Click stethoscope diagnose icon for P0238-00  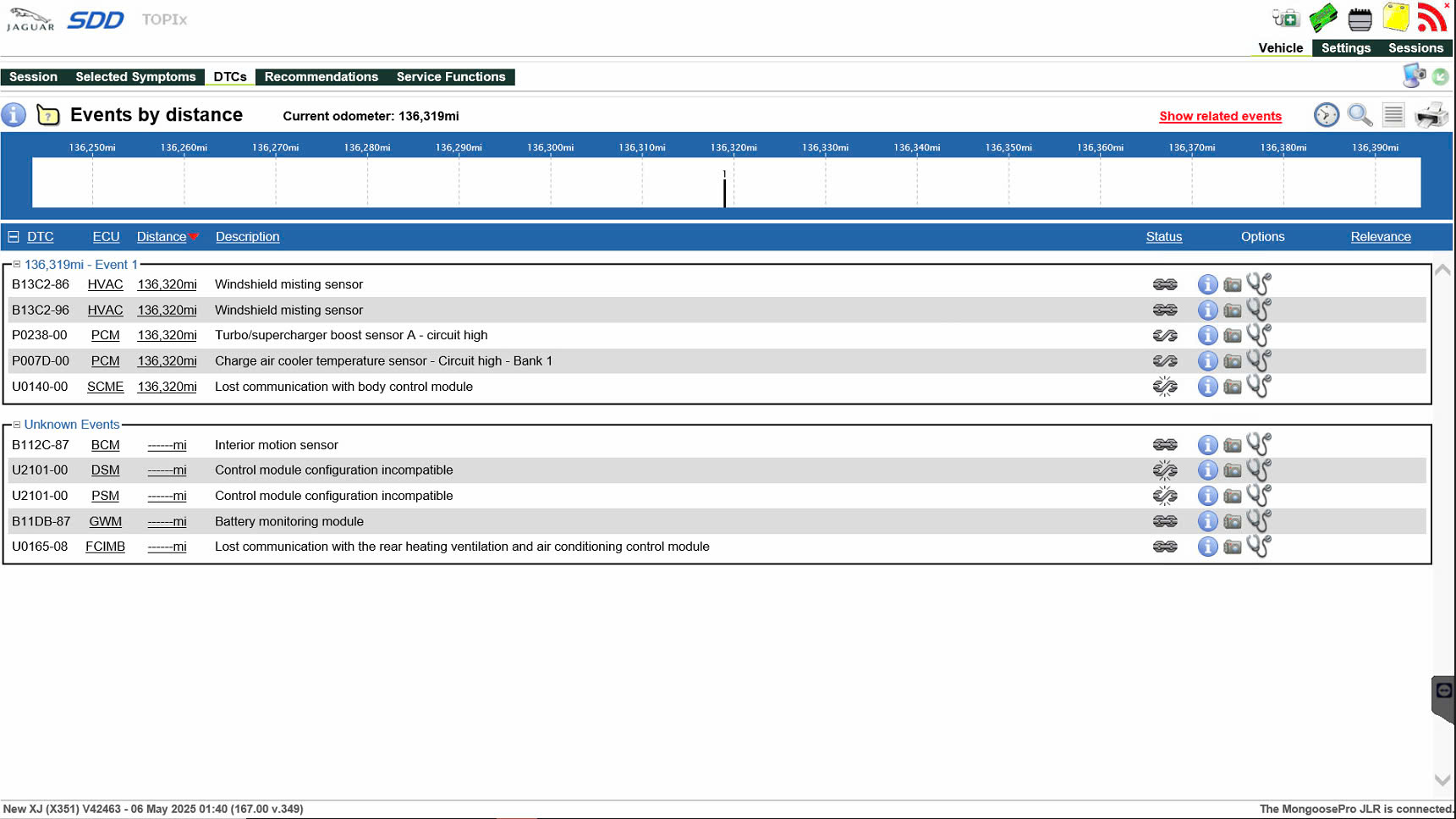(x=1259, y=335)
